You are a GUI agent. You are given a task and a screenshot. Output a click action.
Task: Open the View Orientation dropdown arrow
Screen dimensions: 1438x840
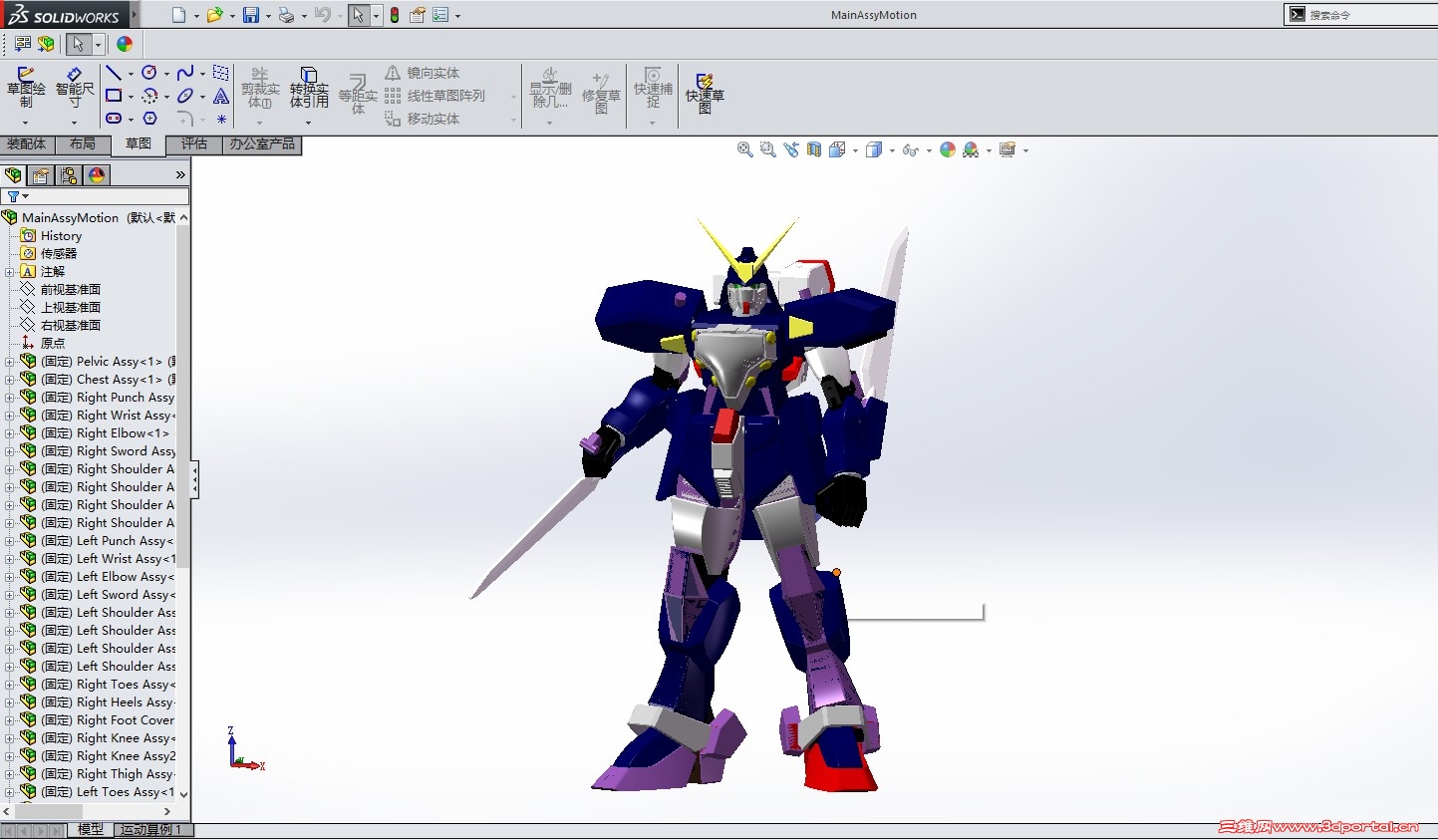[x=855, y=150]
